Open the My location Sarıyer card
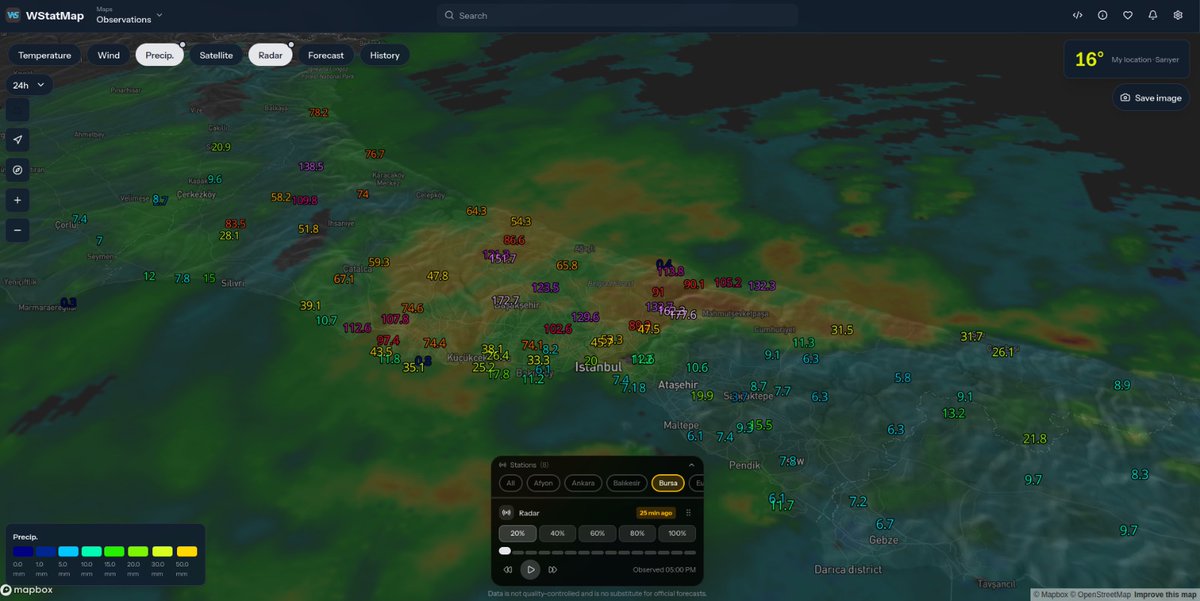This screenshot has width=1200, height=601. coord(1127,59)
